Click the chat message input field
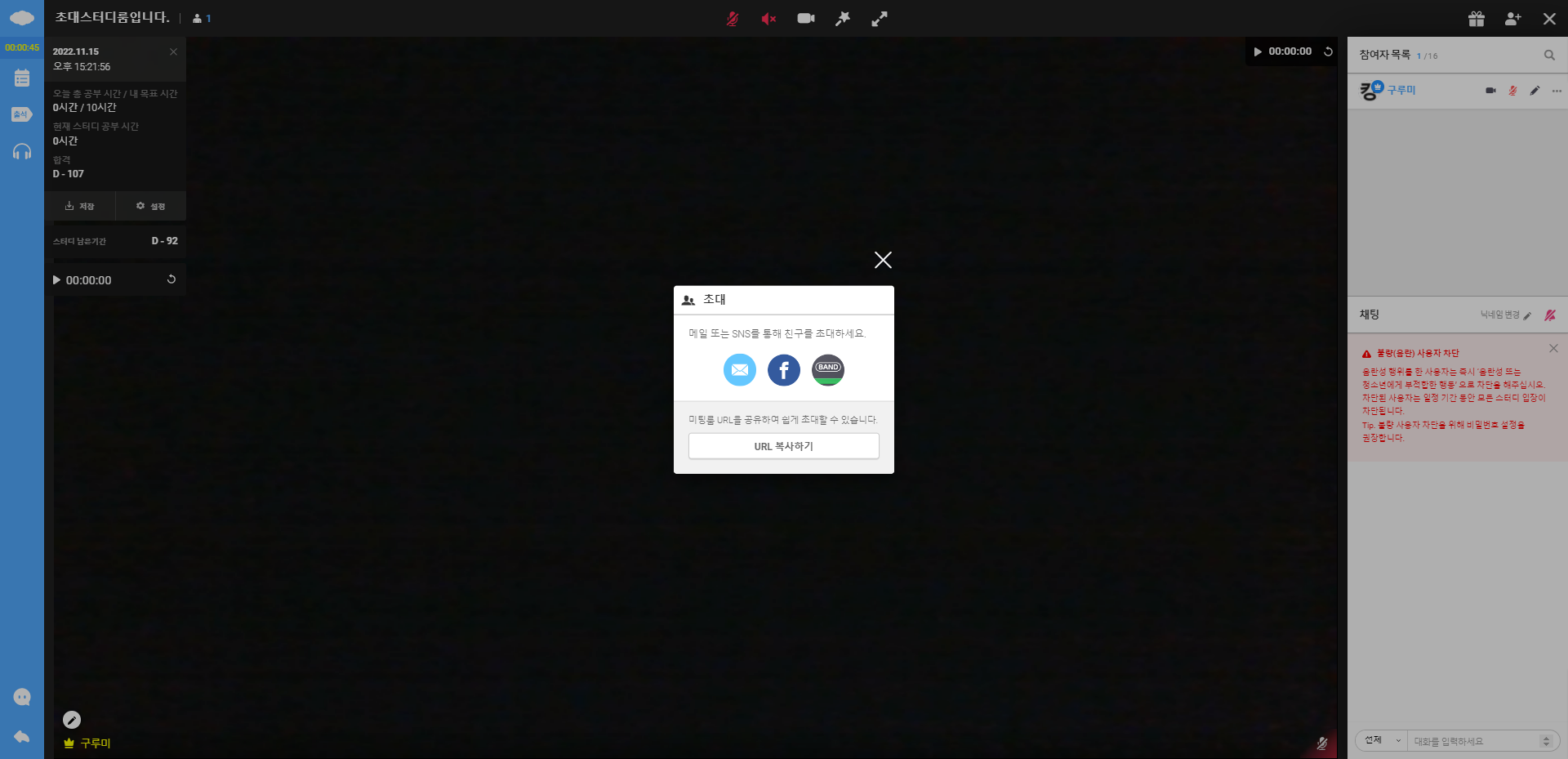Image resolution: width=1568 pixels, height=759 pixels. coord(1474,741)
